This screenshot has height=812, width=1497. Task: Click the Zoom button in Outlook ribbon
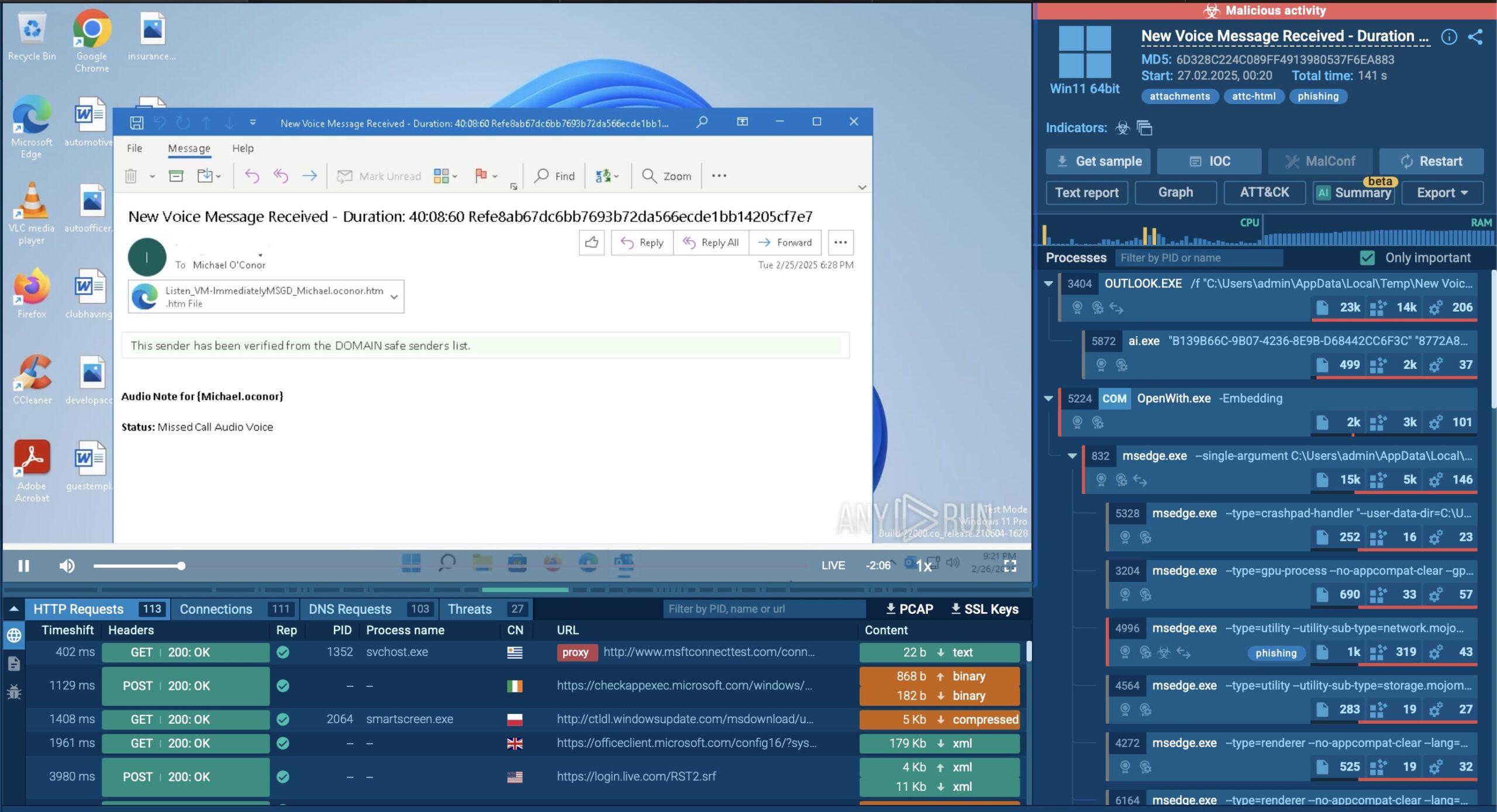coord(667,176)
